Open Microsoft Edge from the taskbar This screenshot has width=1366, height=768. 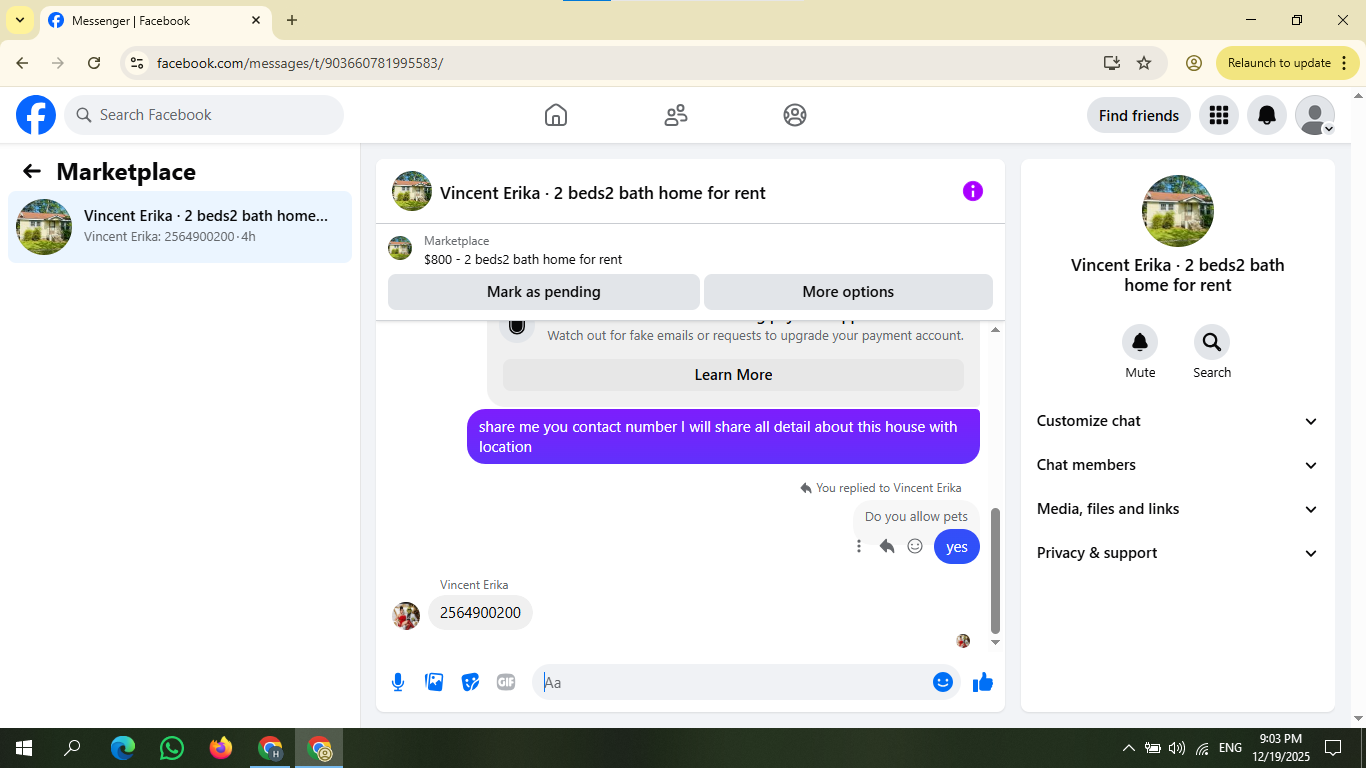tap(123, 748)
